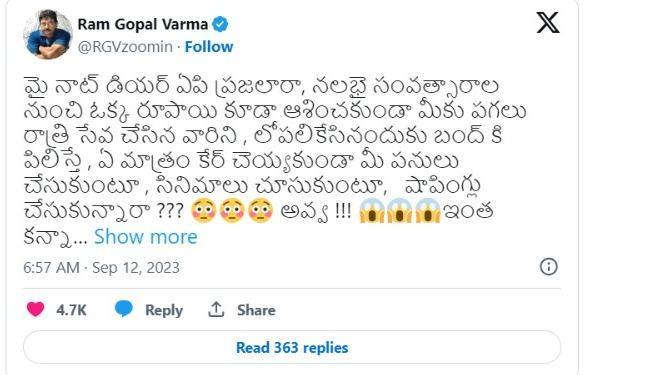
Task: Click the Telugu tweet text body
Action: pyautogui.click(x=275, y=162)
